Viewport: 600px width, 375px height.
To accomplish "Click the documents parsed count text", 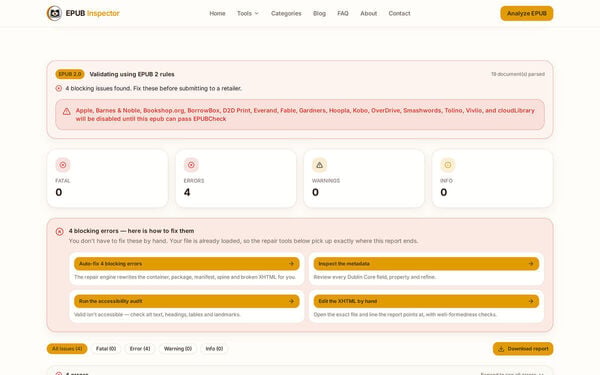I will (x=518, y=74).
